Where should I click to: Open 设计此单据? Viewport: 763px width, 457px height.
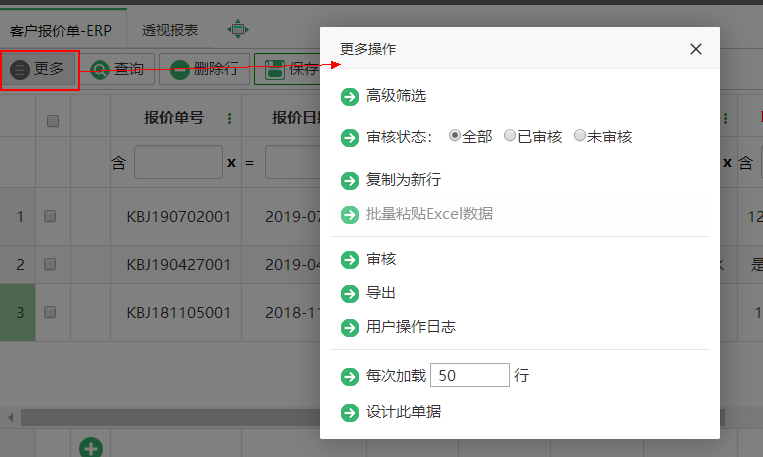403,412
